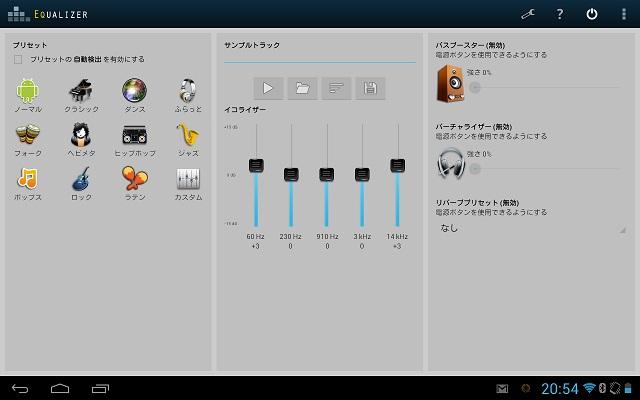Click the 20:54 clock in status bar
This screenshot has width=640, height=400.
click(x=560, y=389)
